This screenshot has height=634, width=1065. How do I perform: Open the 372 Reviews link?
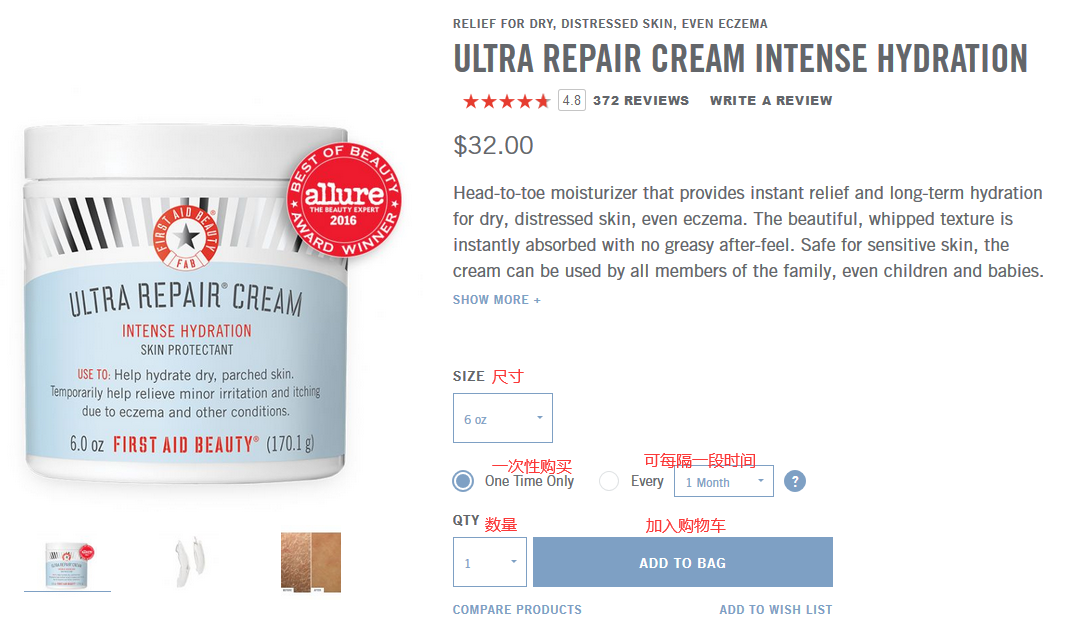[640, 101]
